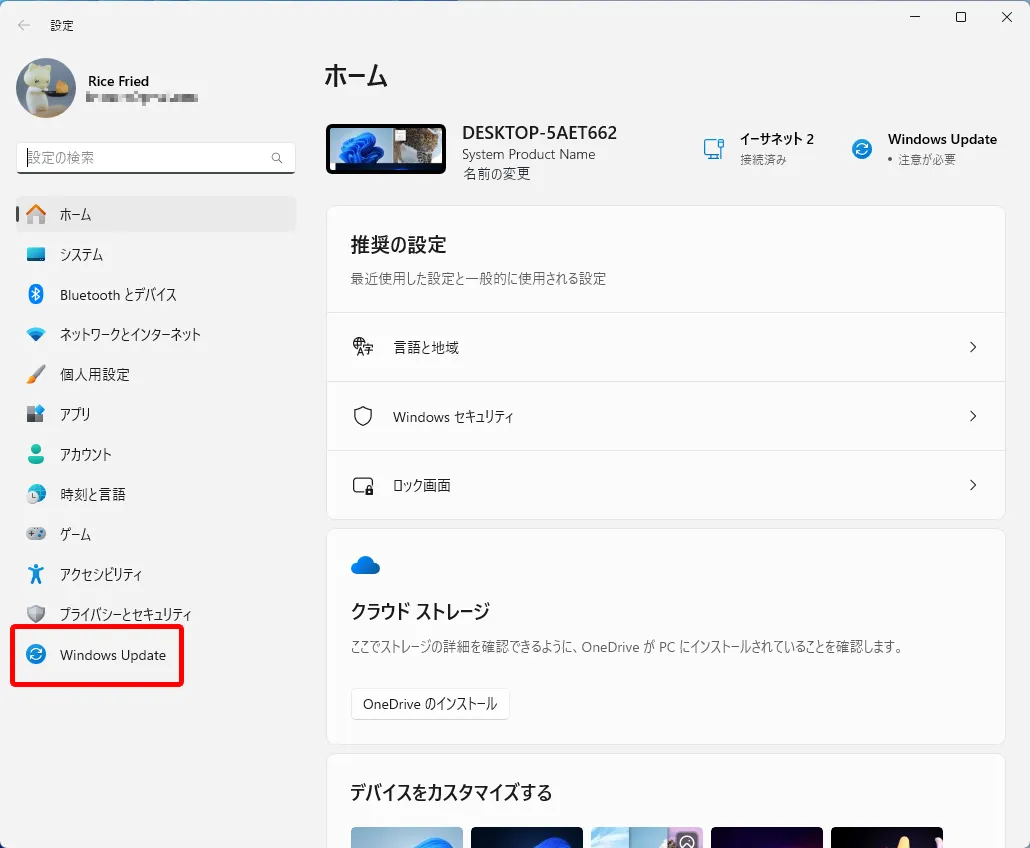Open Windows Update status in header
Image resolution: width=1030 pixels, height=848 pixels.
click(925, 148)
